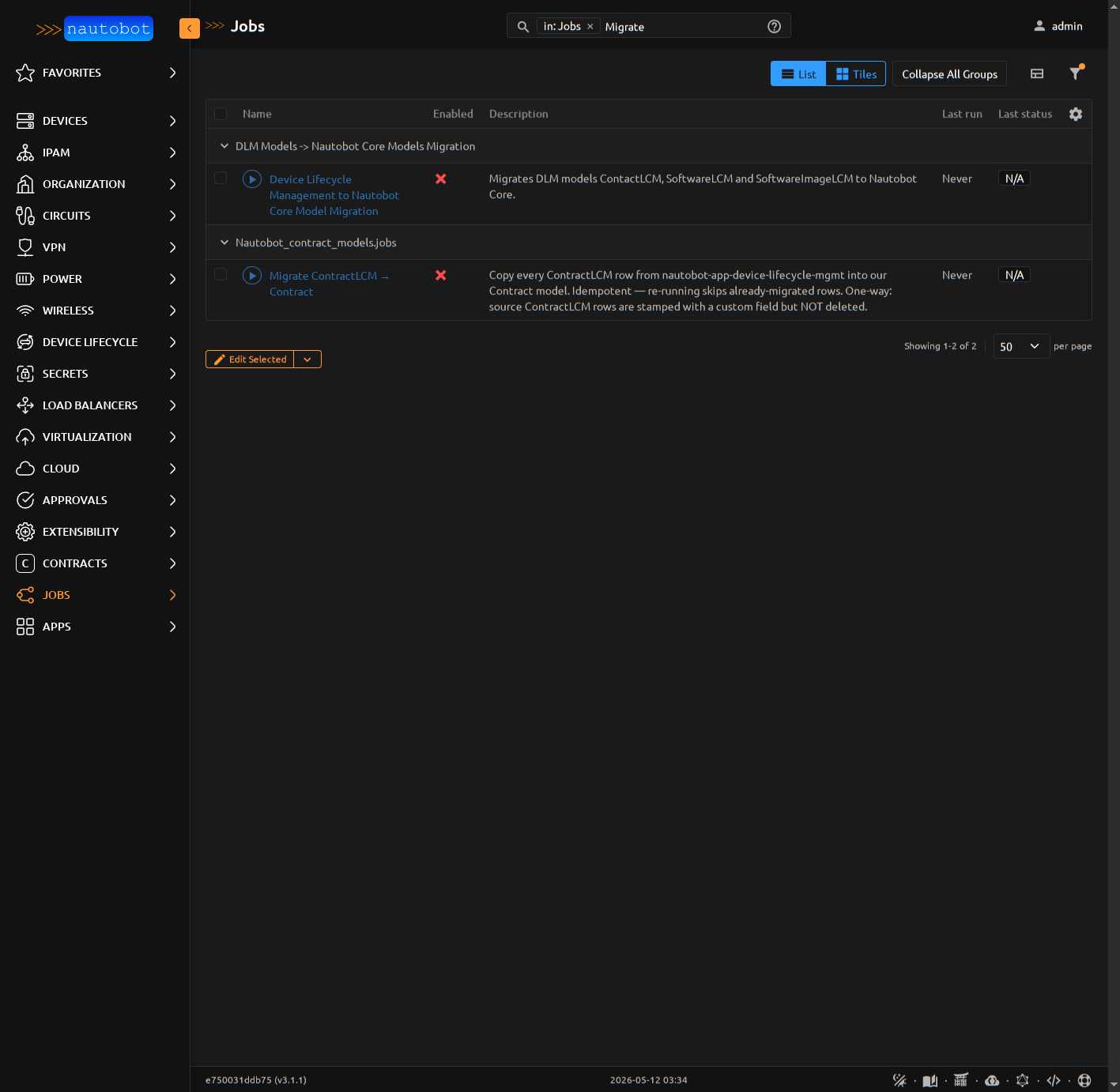Switch to List view
The image size is (1120, 1092).
(798, 73)
